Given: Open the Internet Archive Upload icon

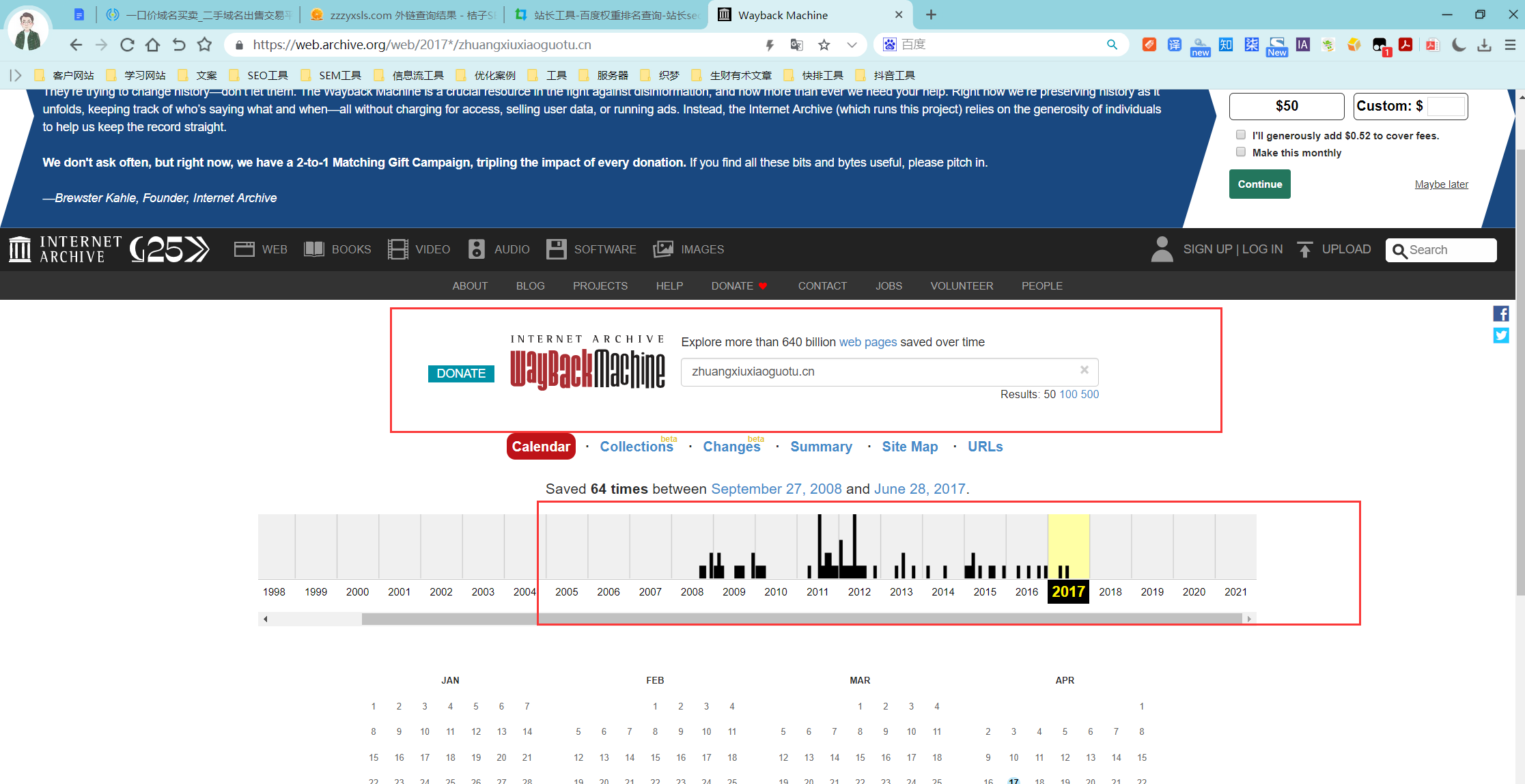Looking at the screenshot, I should [1304, 249].
